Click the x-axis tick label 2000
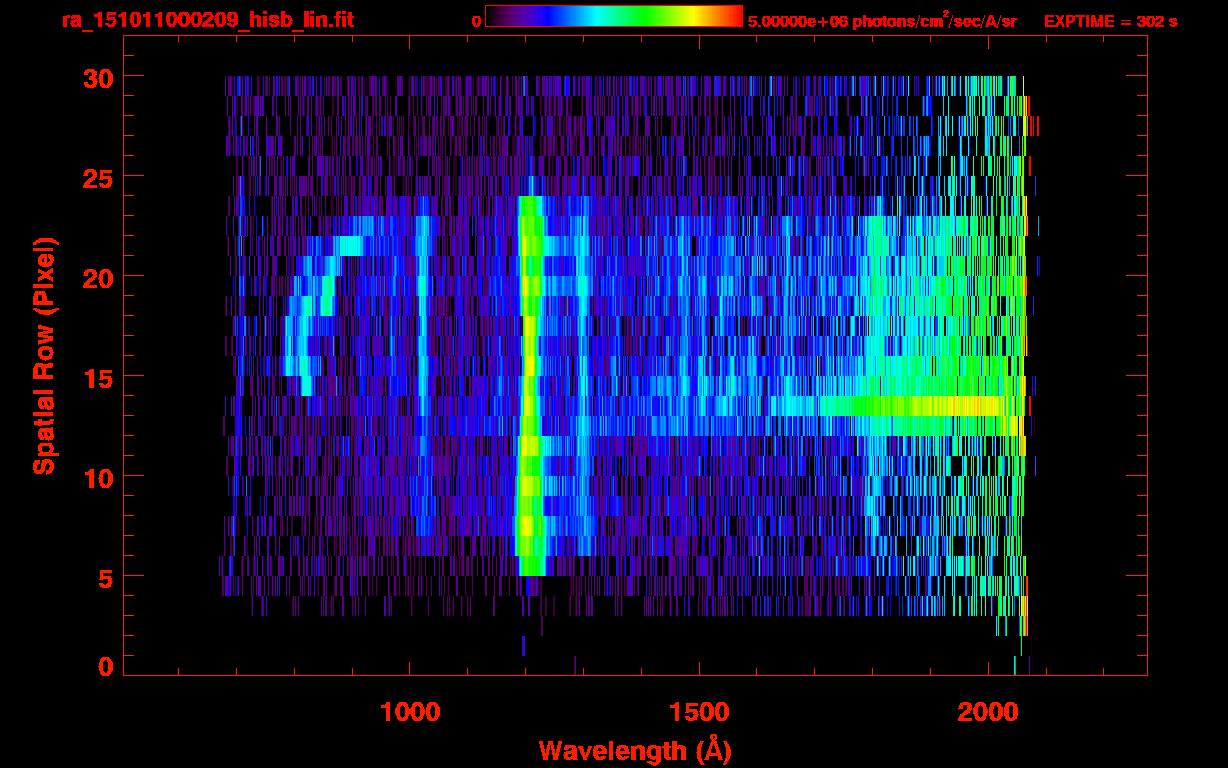The height and width of the screenshot is (768, 1228). [x=987, y=712]
